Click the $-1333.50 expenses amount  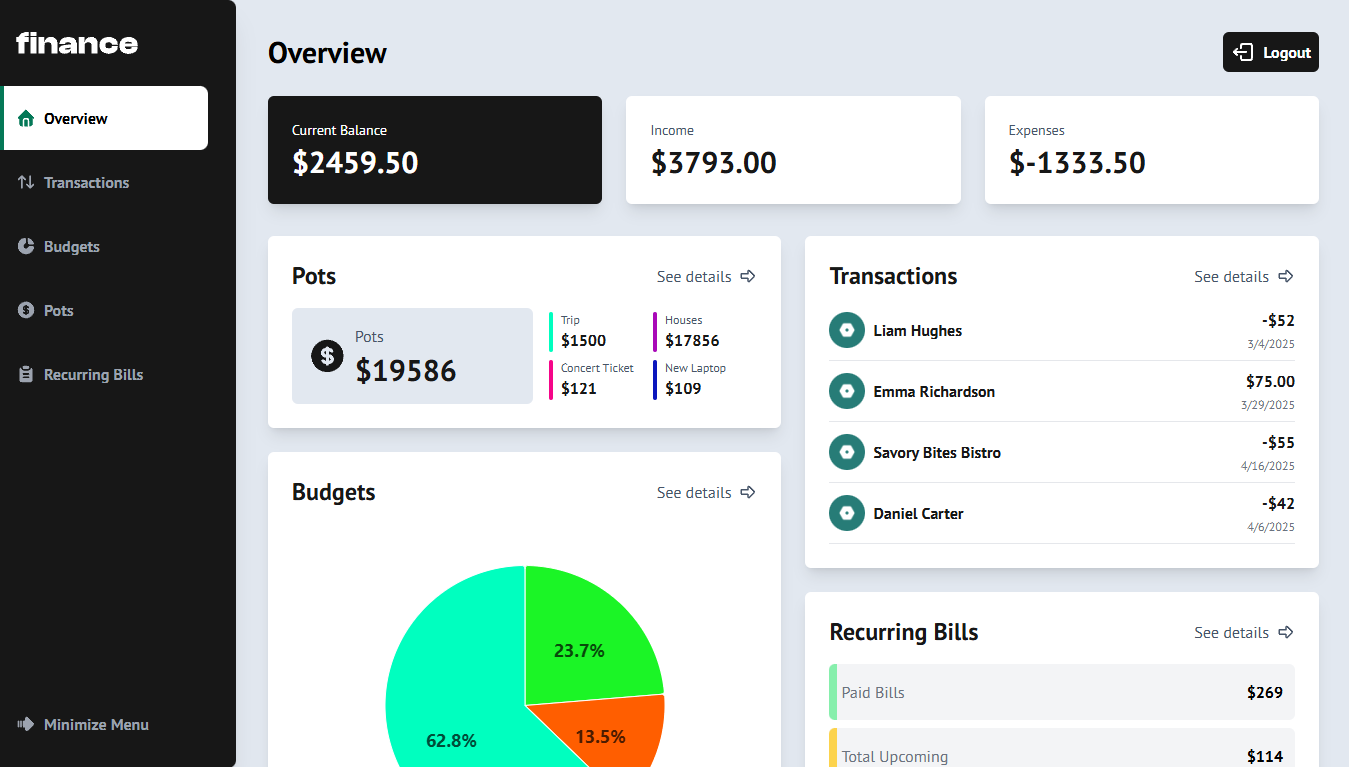click(1077, 163)
